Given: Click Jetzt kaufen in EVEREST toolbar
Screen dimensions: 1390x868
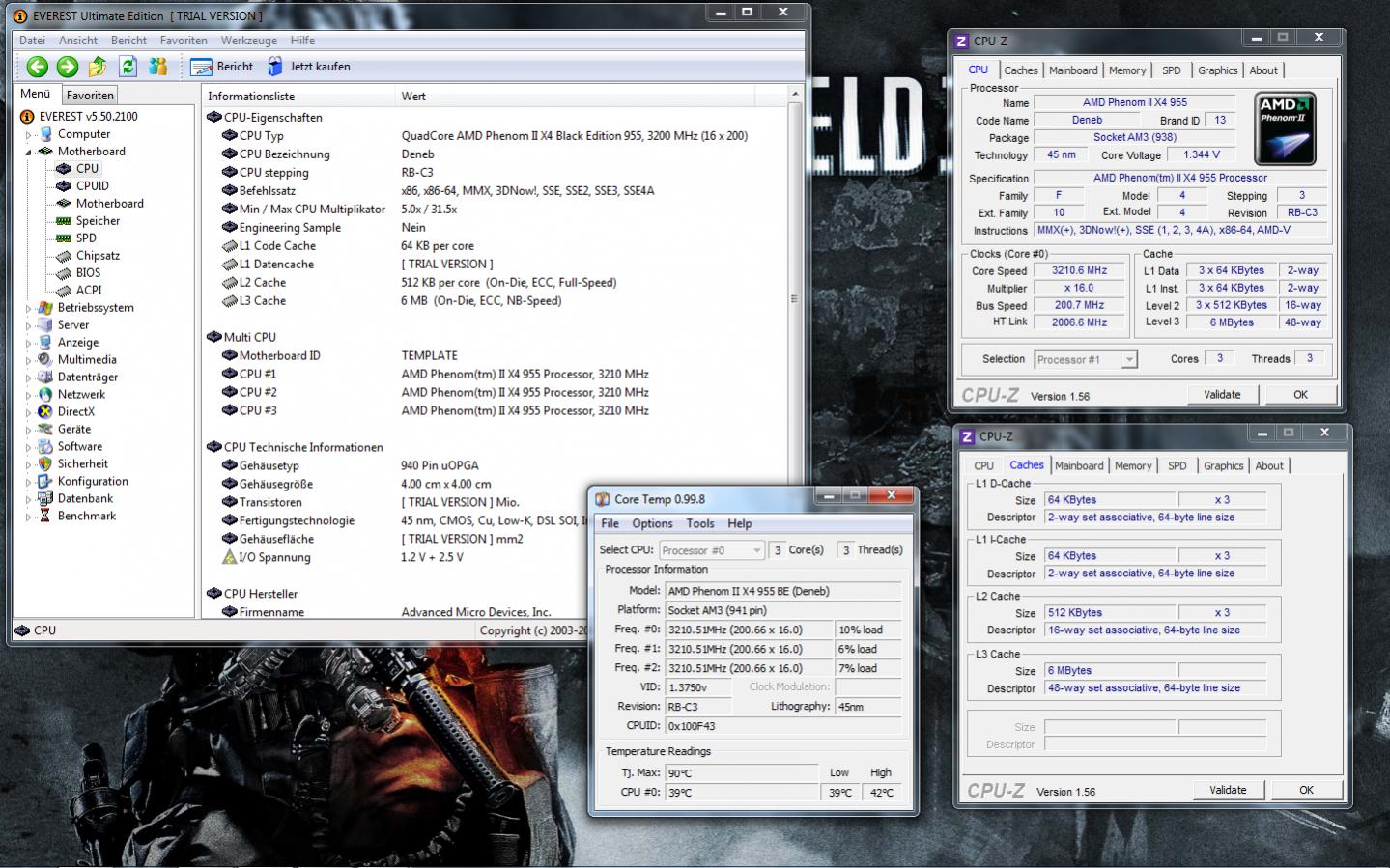Looking at the screenshot, I should [309, 67].
